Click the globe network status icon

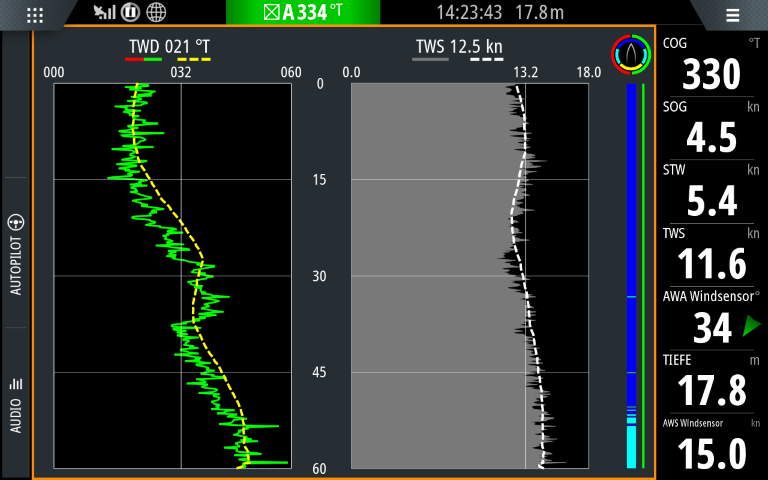(x=156, y=13)
